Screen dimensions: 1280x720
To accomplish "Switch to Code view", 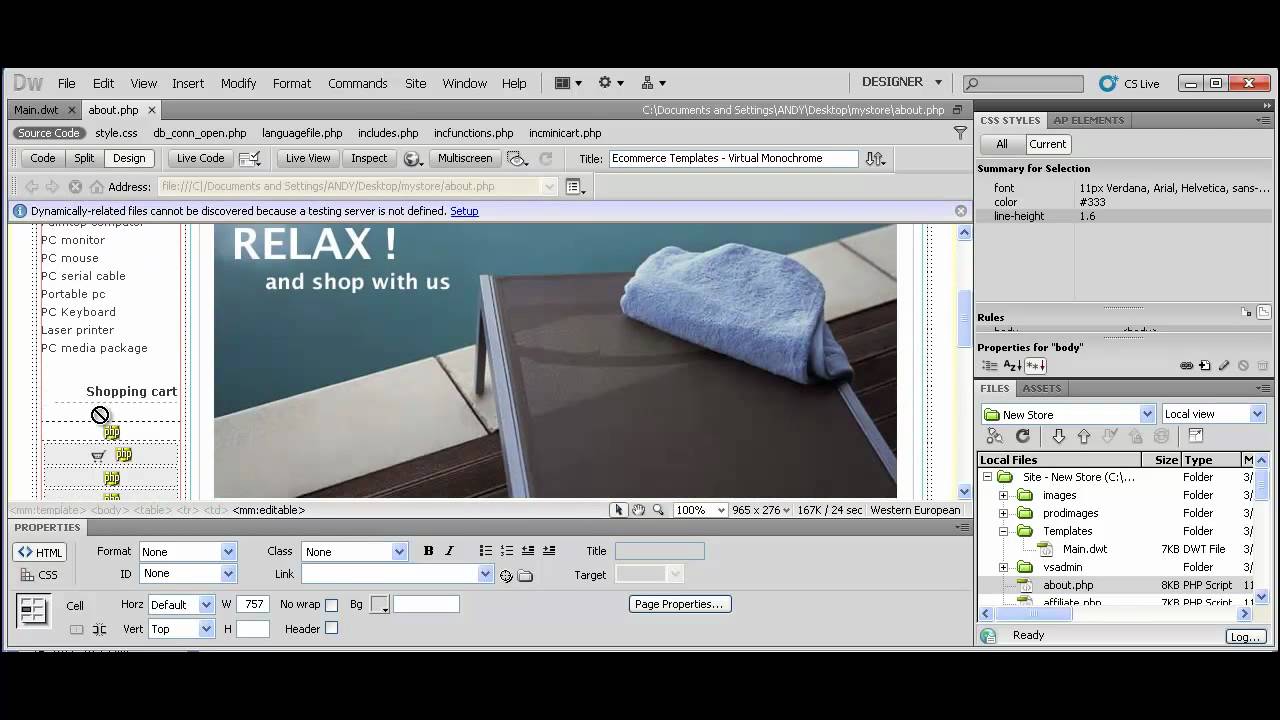I will (42, 158).
